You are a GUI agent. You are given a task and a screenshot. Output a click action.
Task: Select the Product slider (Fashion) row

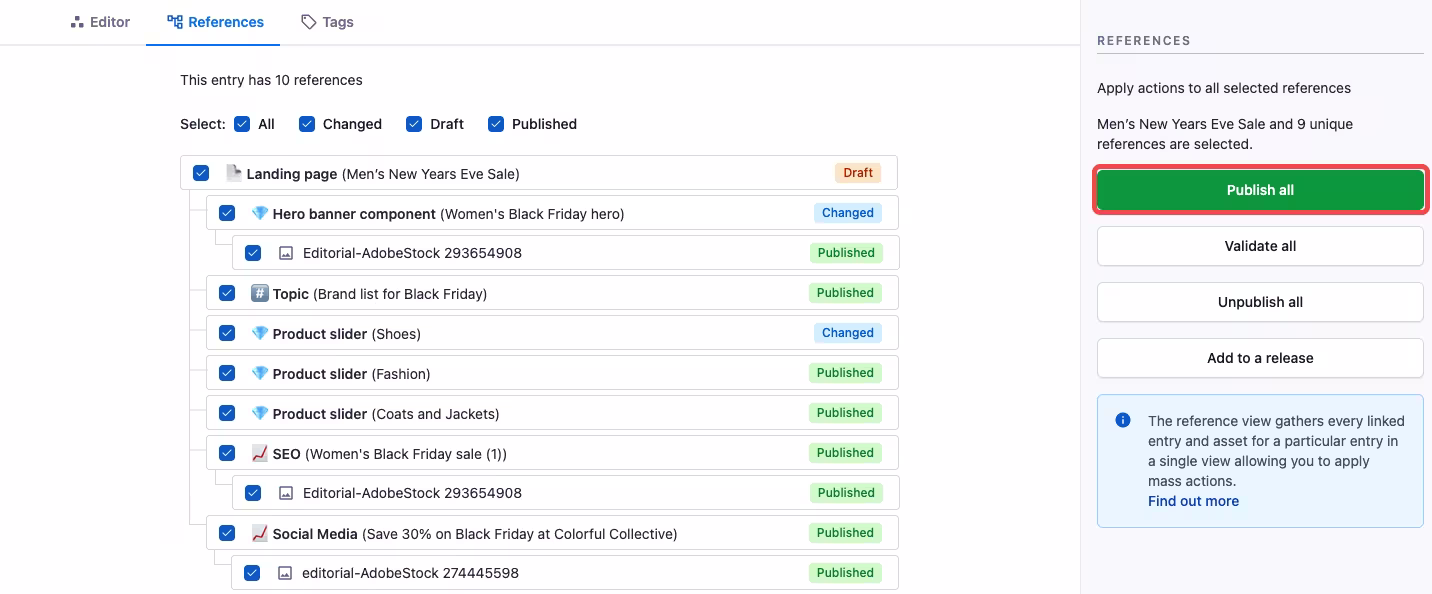[552, 373]
